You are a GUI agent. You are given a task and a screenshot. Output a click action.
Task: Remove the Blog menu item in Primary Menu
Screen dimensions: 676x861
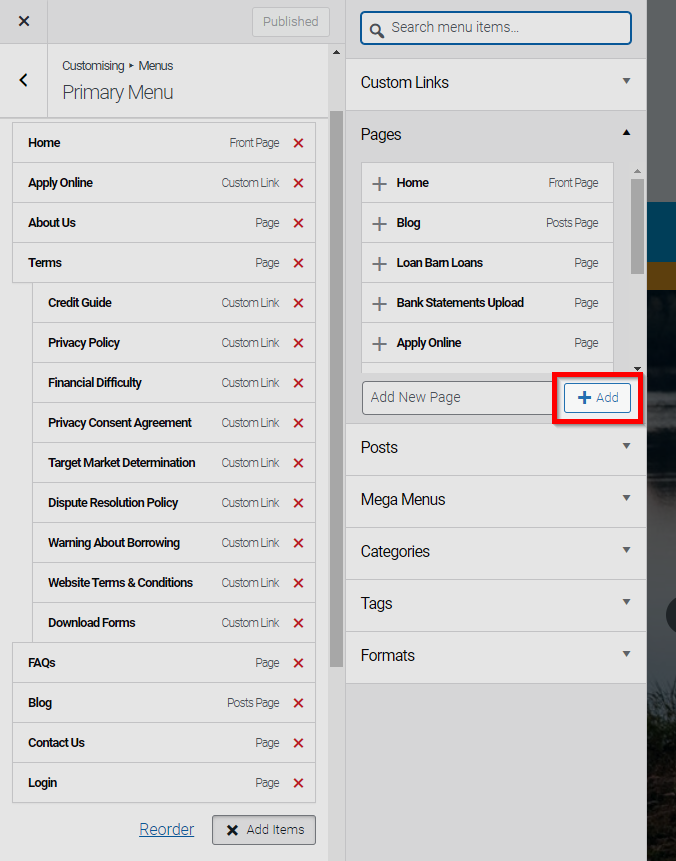coord(298,703)
